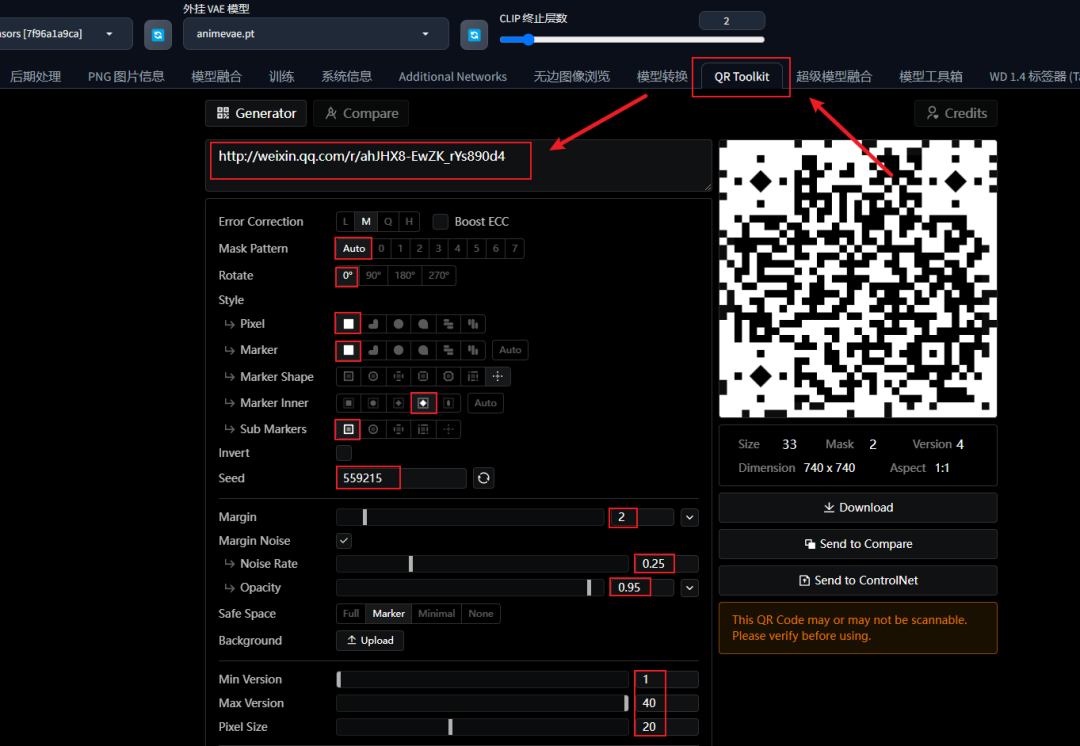This screenshot has width=1080, height=746.
Task: Select the diamond Marker Inner icon
Action: click(x=423, y=403)
